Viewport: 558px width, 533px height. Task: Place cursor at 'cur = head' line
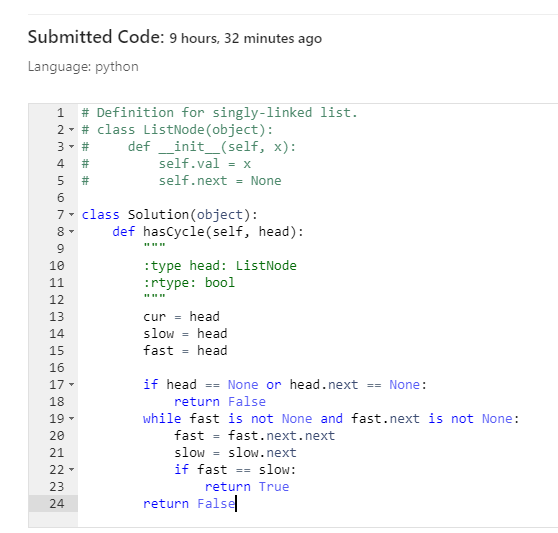click(181, 317)
